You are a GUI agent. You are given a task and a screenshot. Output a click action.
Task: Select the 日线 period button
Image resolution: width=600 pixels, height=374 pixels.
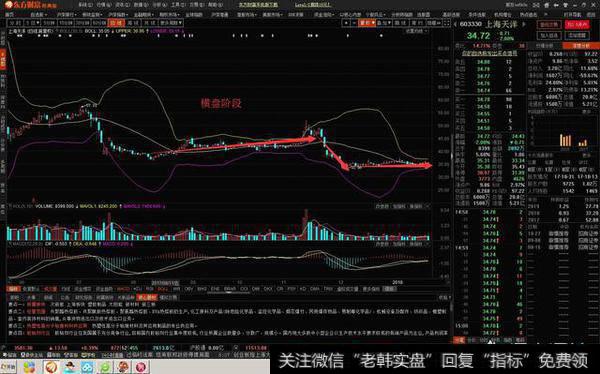click(x=115, y=23)
